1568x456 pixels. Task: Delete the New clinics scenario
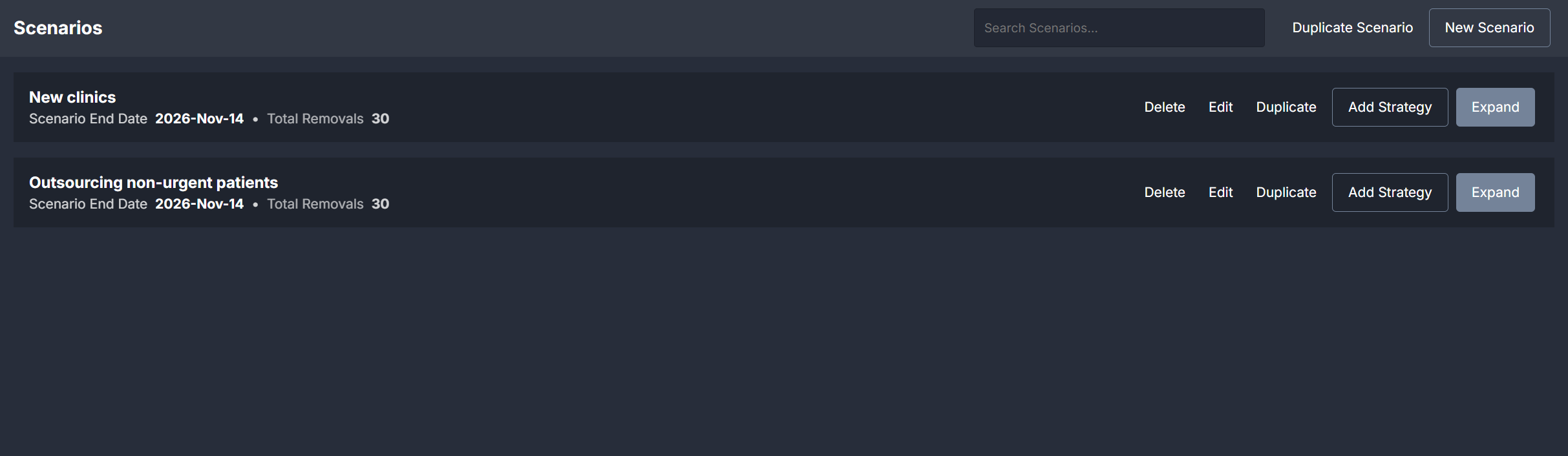1164,107
